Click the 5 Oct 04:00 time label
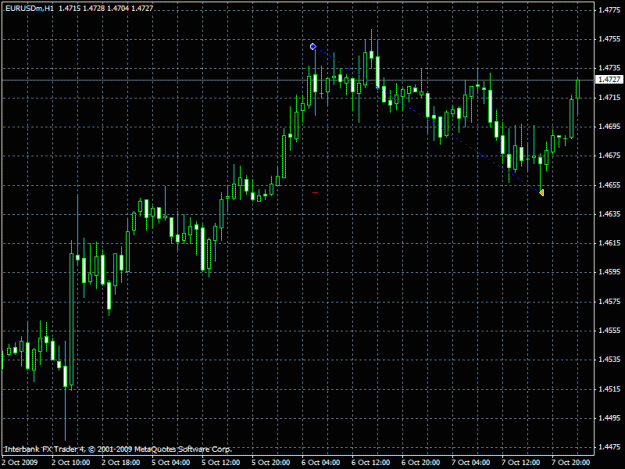625x469 pixels. coord(171,463)
